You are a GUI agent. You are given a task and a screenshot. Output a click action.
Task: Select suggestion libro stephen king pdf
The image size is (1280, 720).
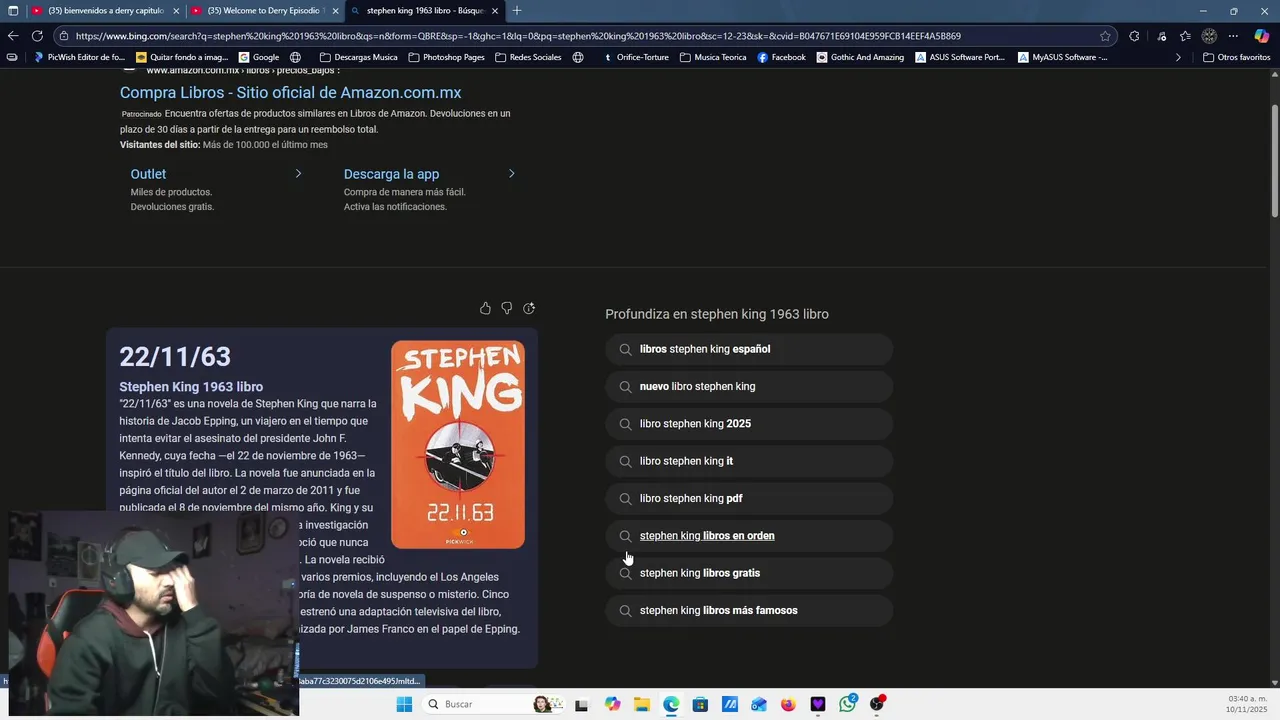coord(749,498)
